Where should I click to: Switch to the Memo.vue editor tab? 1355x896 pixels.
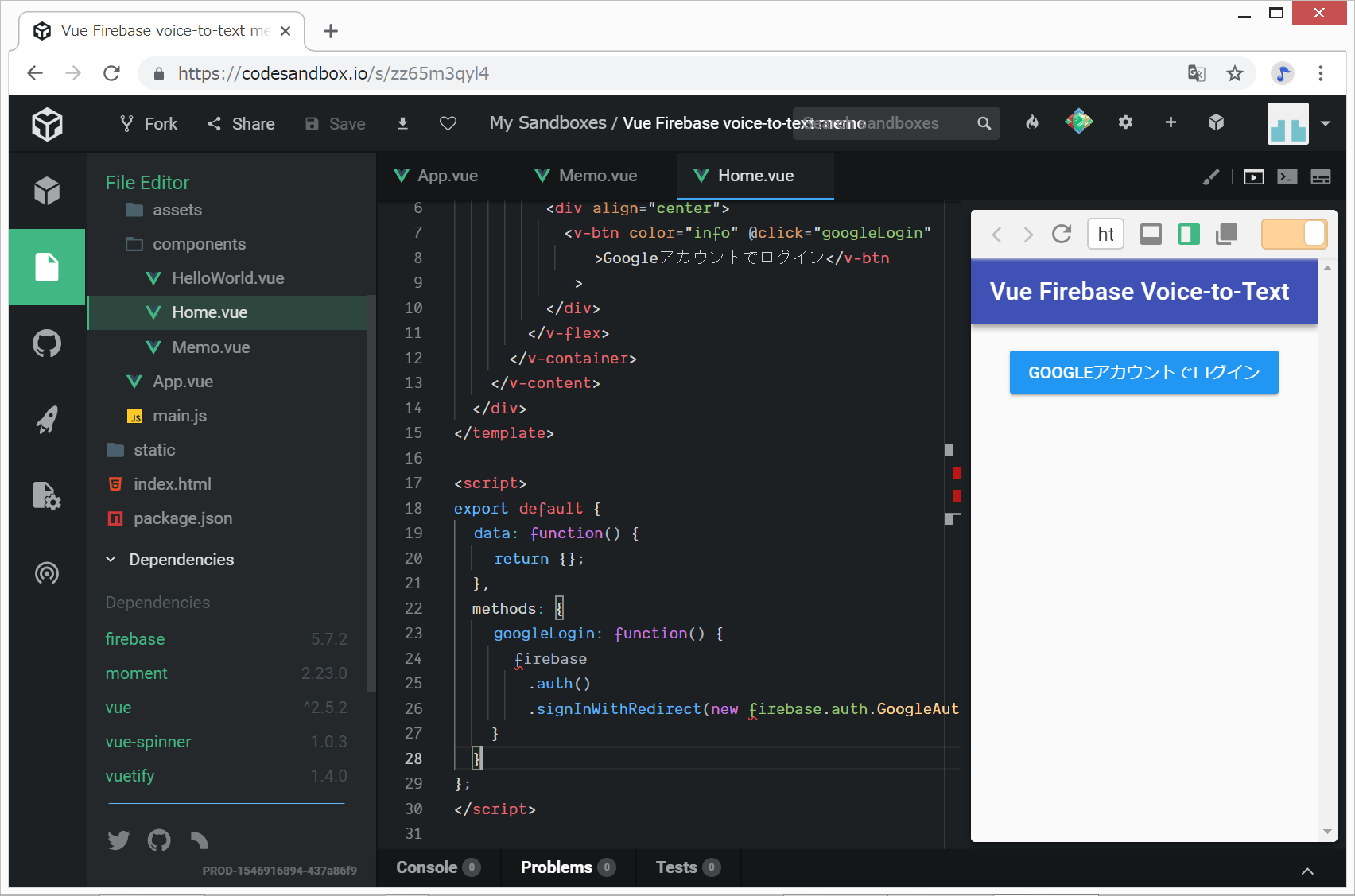coord(597,176)
